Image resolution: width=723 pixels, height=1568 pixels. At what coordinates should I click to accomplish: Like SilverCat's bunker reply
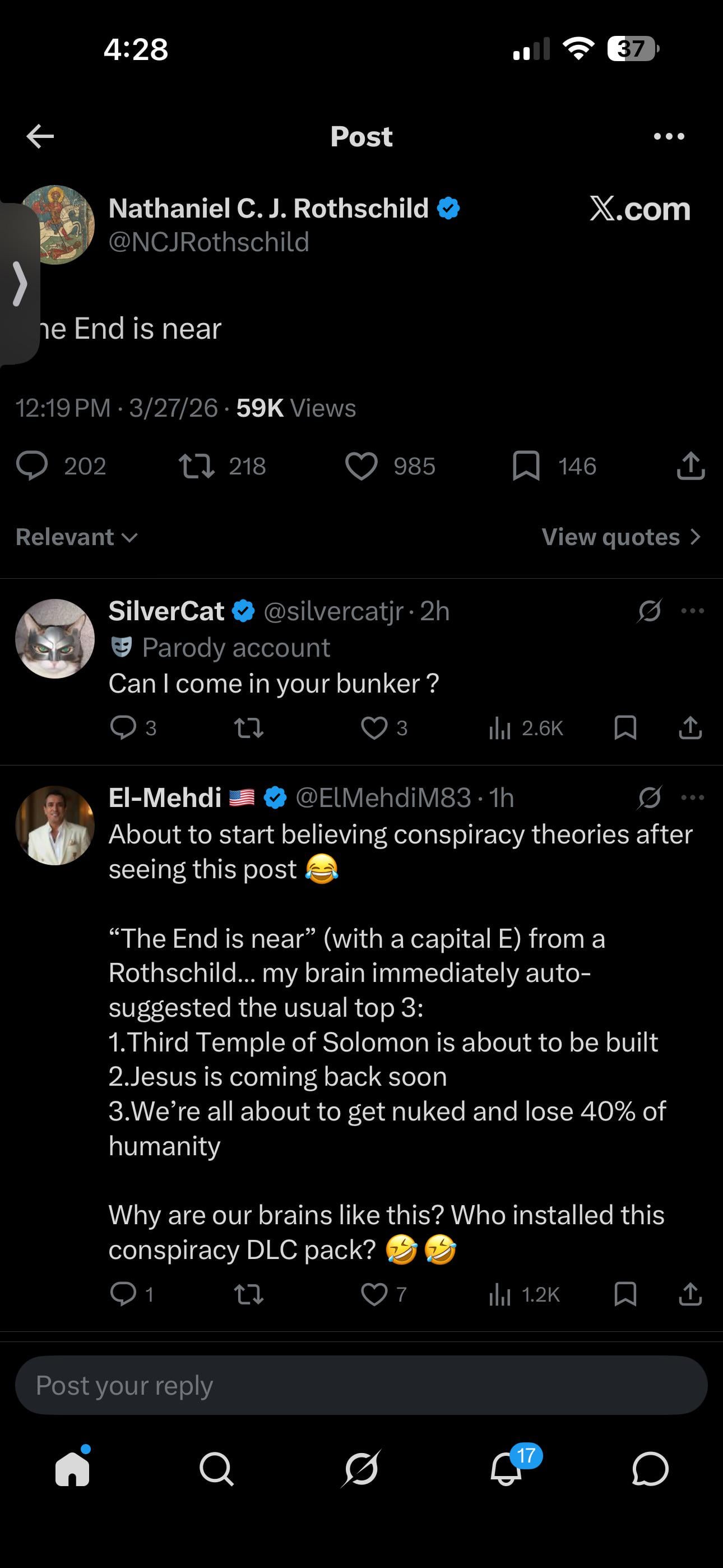click(374, 728)
